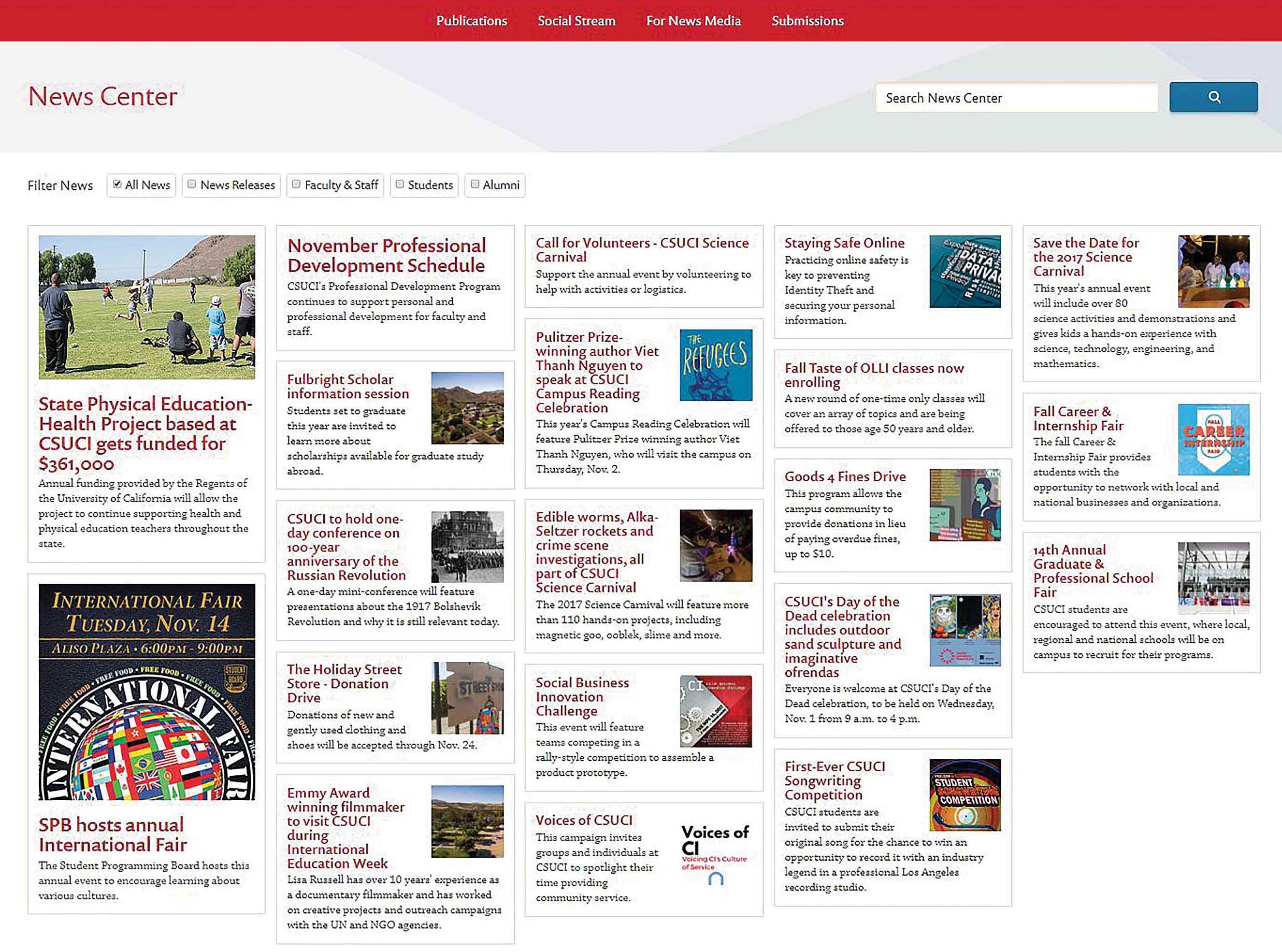Open Staying Safe Online article headline

(844, 242)
